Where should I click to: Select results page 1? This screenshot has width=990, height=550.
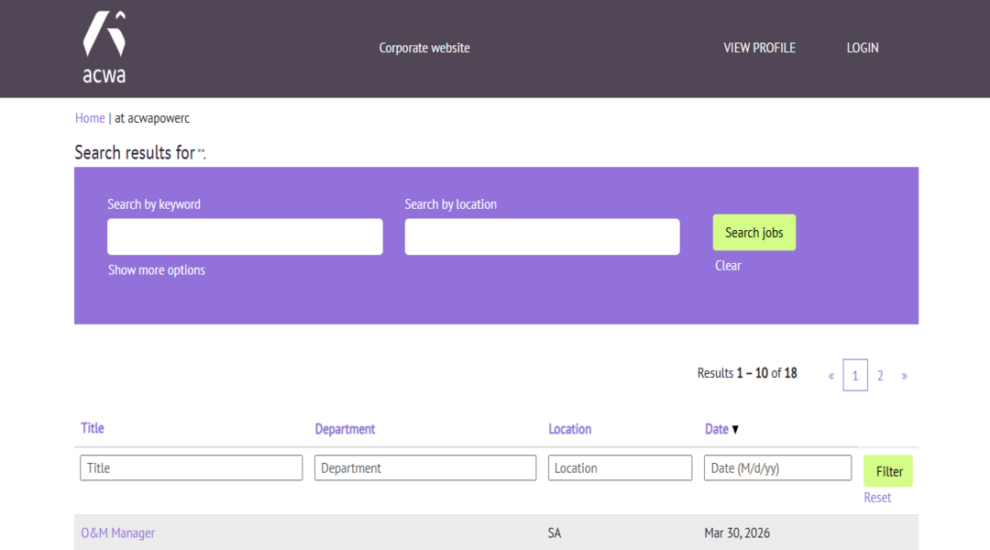coord(855,376)
